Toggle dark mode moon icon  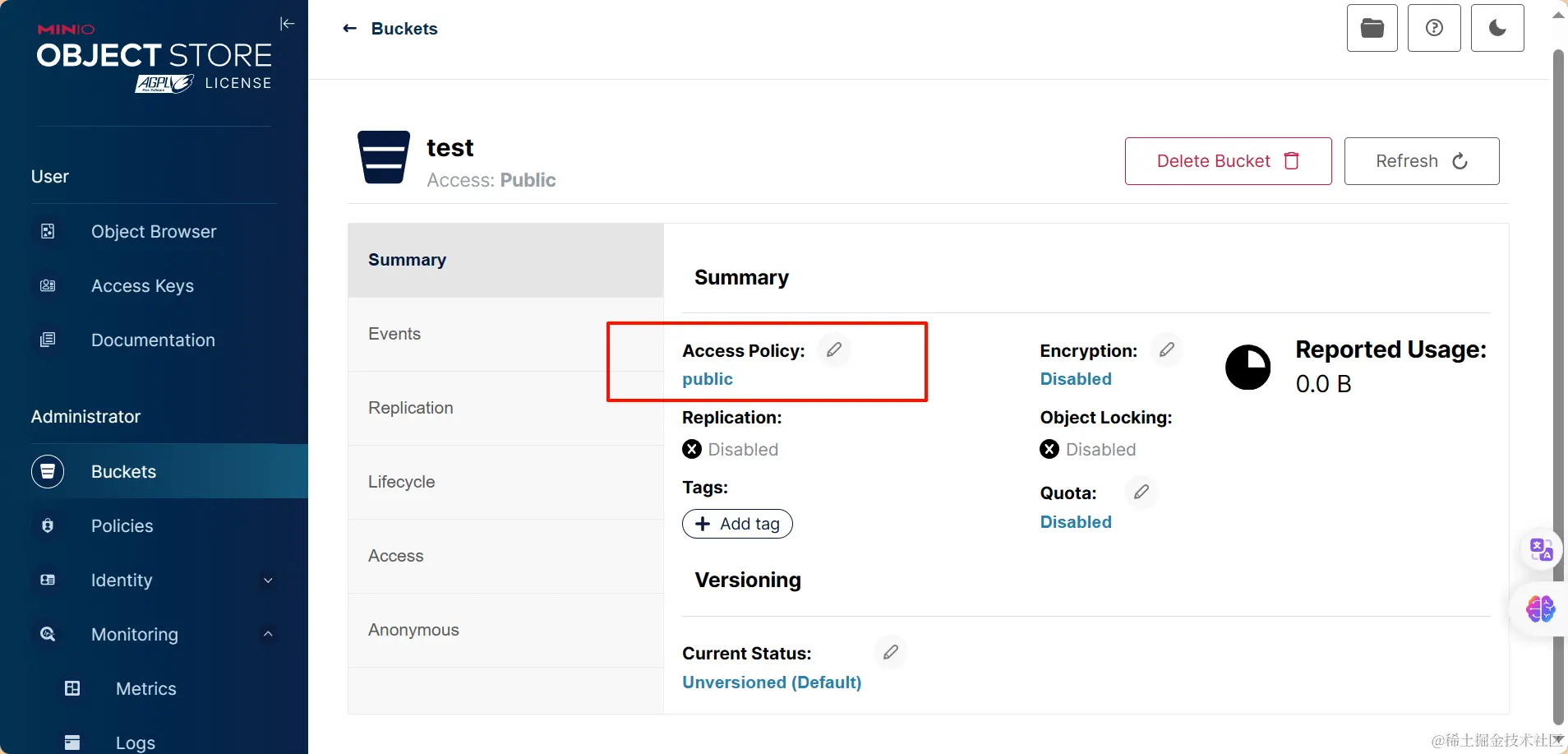[x=1497, y=28]
